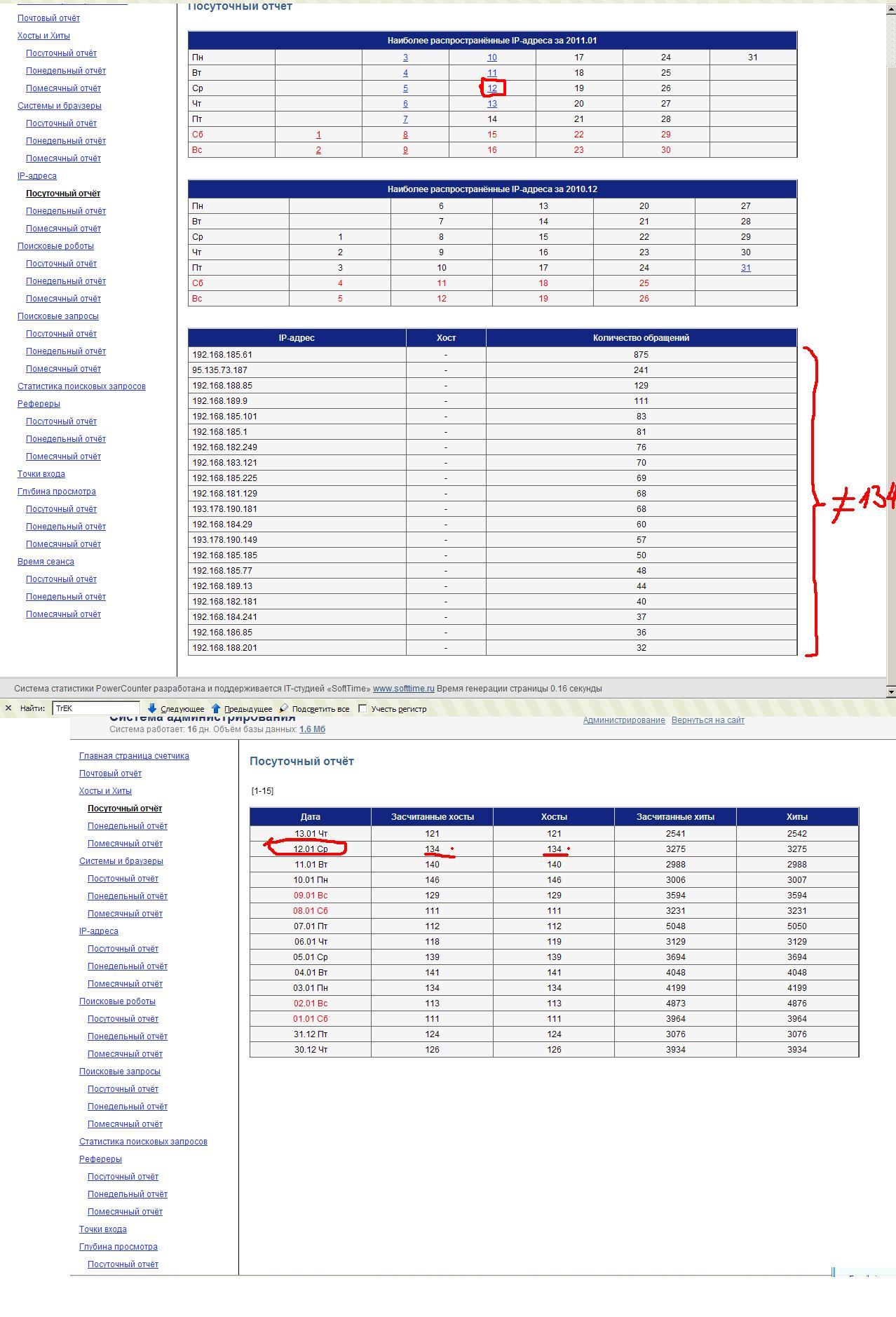The image size is (896, 1317).
Task: Click the Найти search text field
Action: pyautogui.click(x=96, y=708)
